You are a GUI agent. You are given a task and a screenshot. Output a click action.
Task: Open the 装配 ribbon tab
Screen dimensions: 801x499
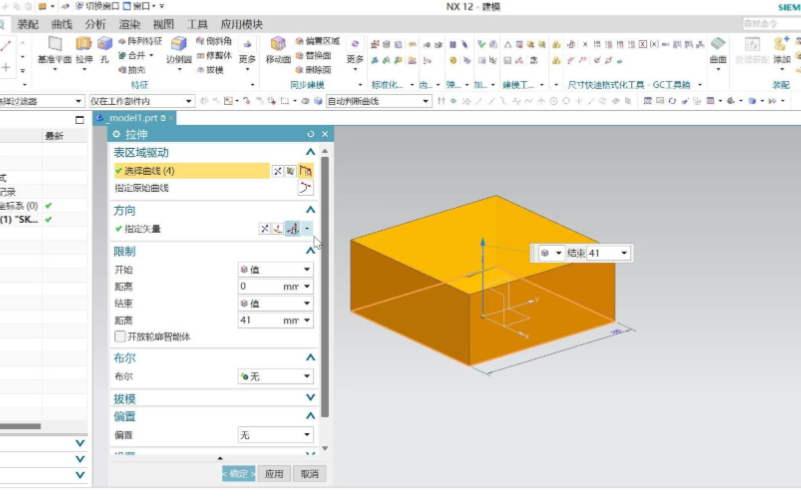(x=28, y=25)
